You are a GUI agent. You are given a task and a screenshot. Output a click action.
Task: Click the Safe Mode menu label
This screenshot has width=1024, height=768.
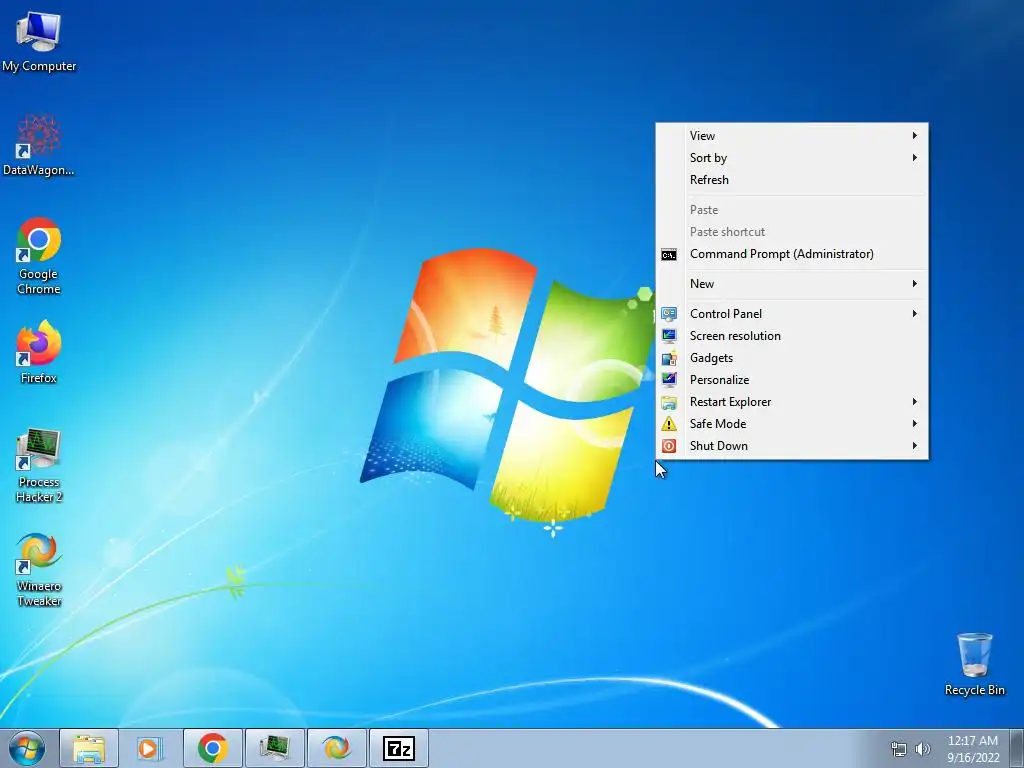[718, 424]
